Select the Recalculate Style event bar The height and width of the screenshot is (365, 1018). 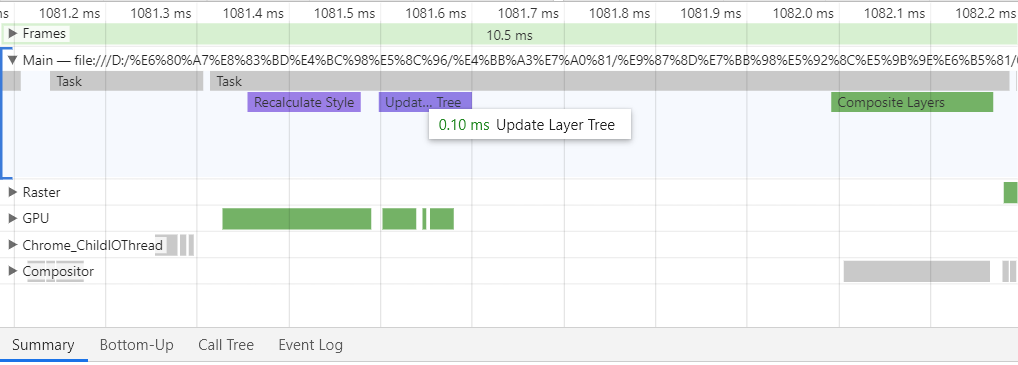pos(304,102)
